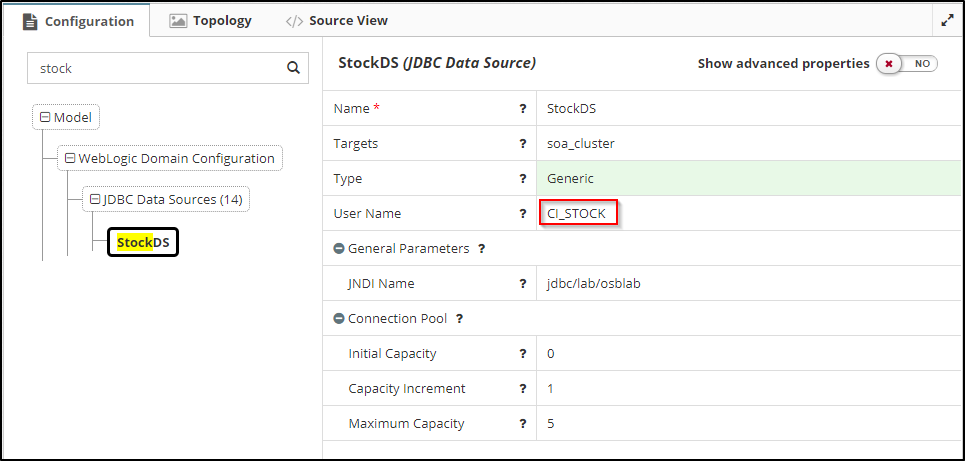Open help for User Name field
This screenshot has height=461, width=965.
tap(522, 213)
